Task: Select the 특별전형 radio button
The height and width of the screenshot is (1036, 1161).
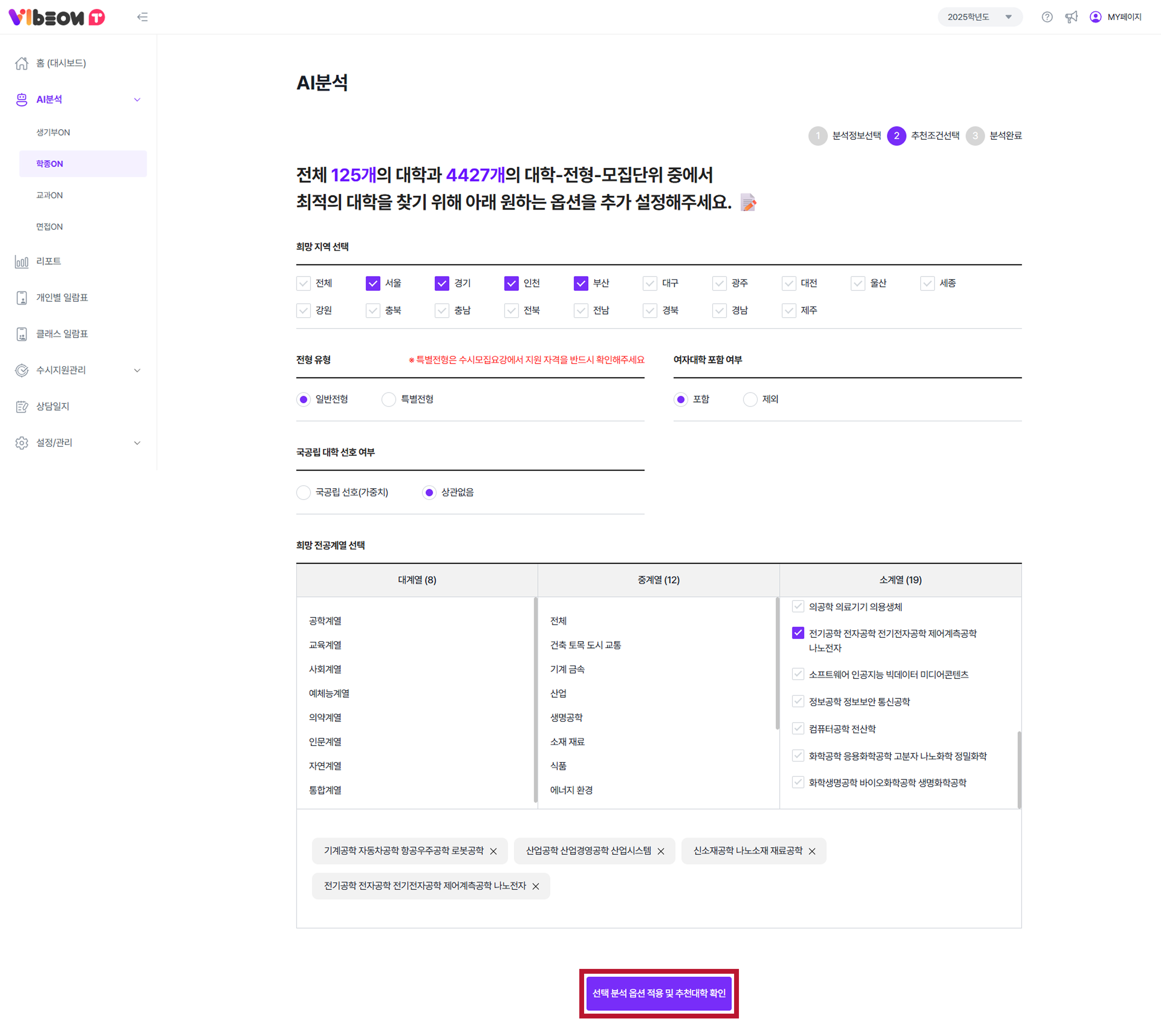Action: [388, 400]
